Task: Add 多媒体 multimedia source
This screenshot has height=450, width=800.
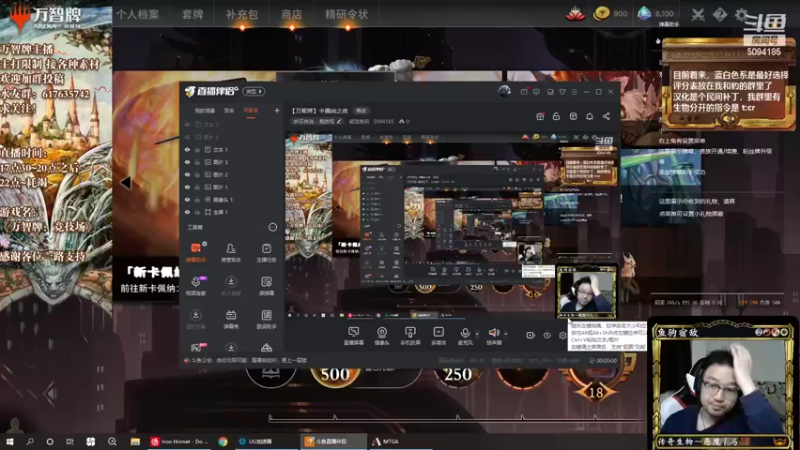Action: tap(438, 336)
